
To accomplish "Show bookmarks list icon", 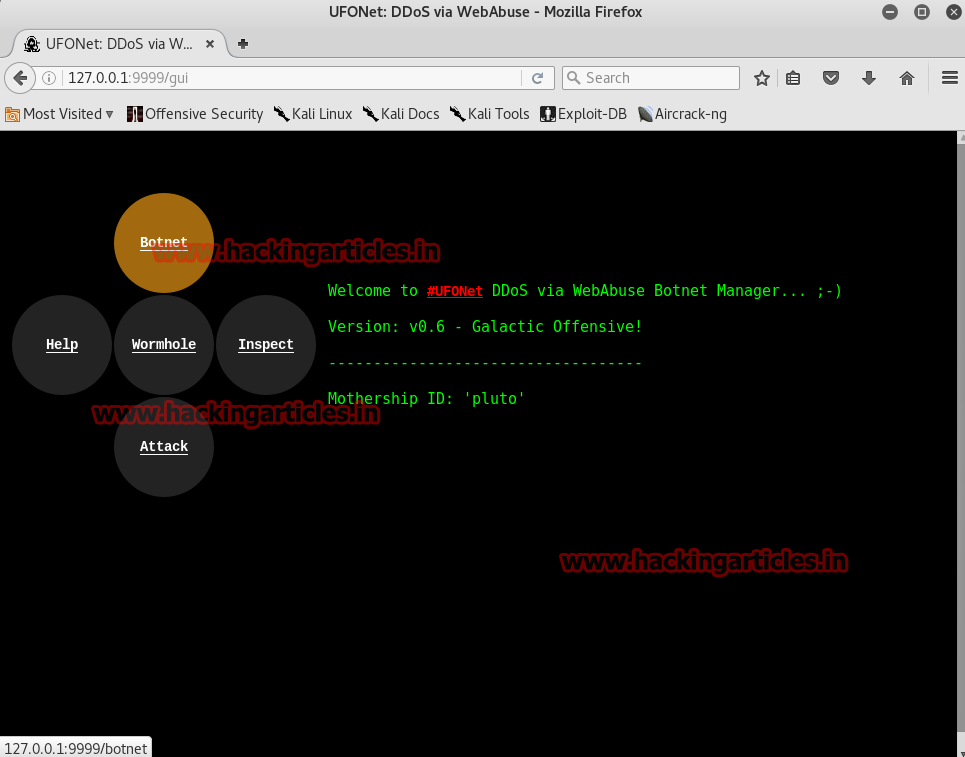I will click(x=793, y=78).
